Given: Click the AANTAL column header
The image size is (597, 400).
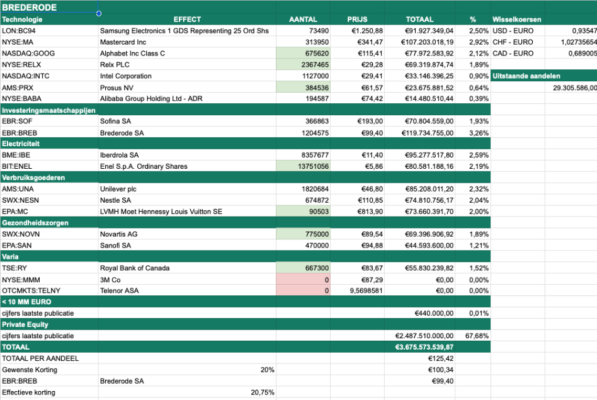Looking at the screenshot, I should 303,19.
